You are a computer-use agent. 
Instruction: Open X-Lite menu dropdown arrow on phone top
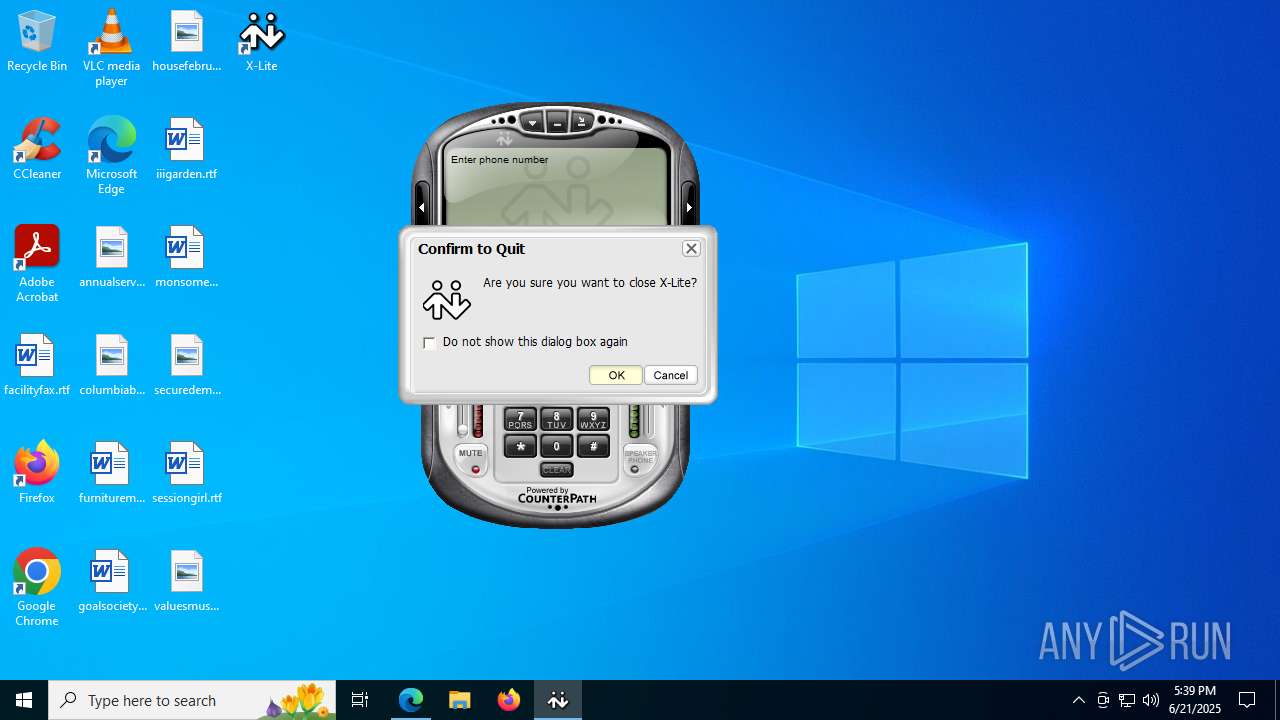pos(532,123)
